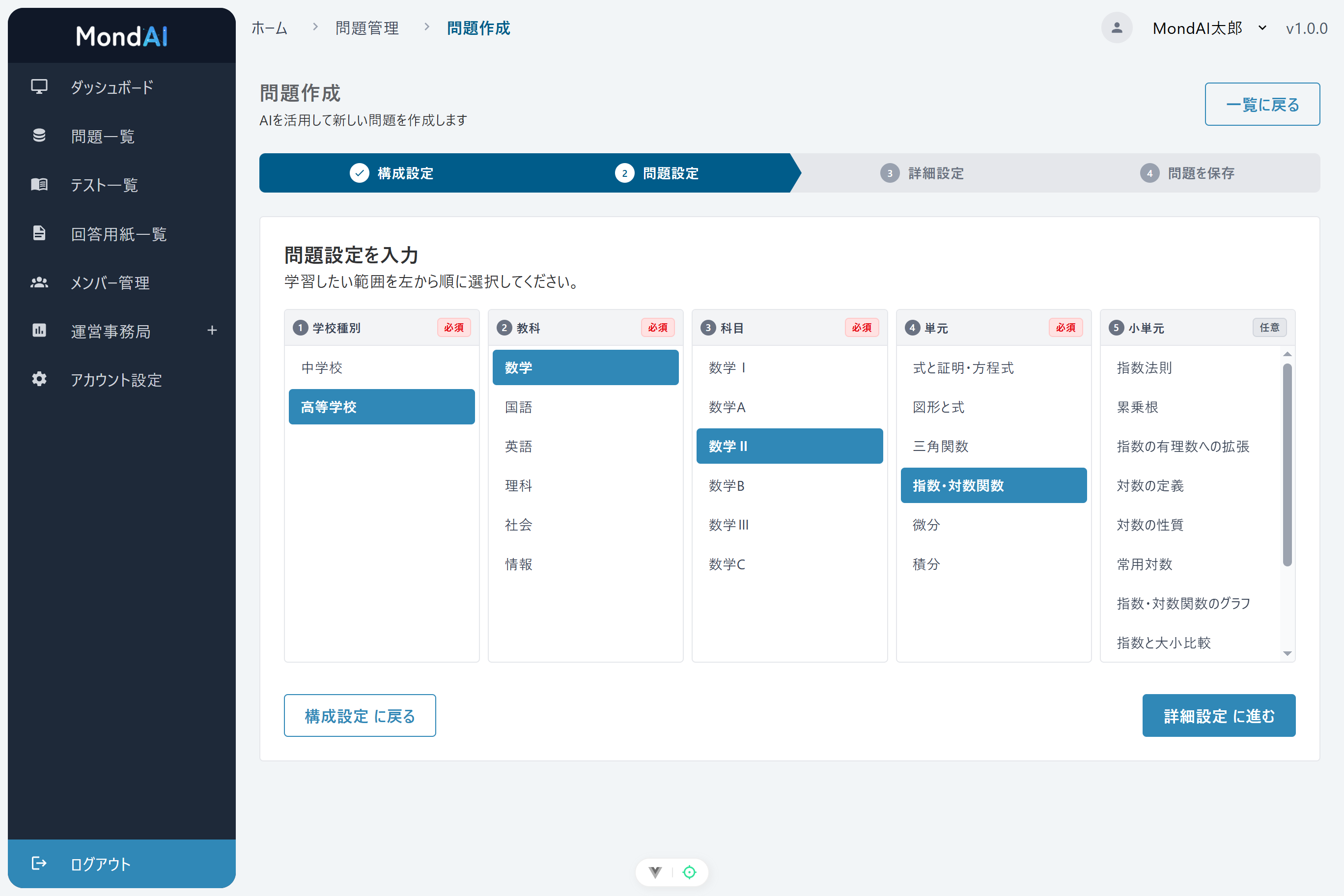Open メンバー管理 using the people icon
The height and width of the screenshot is (896, 1344).
pyautogui.click(x=38, y=282)
